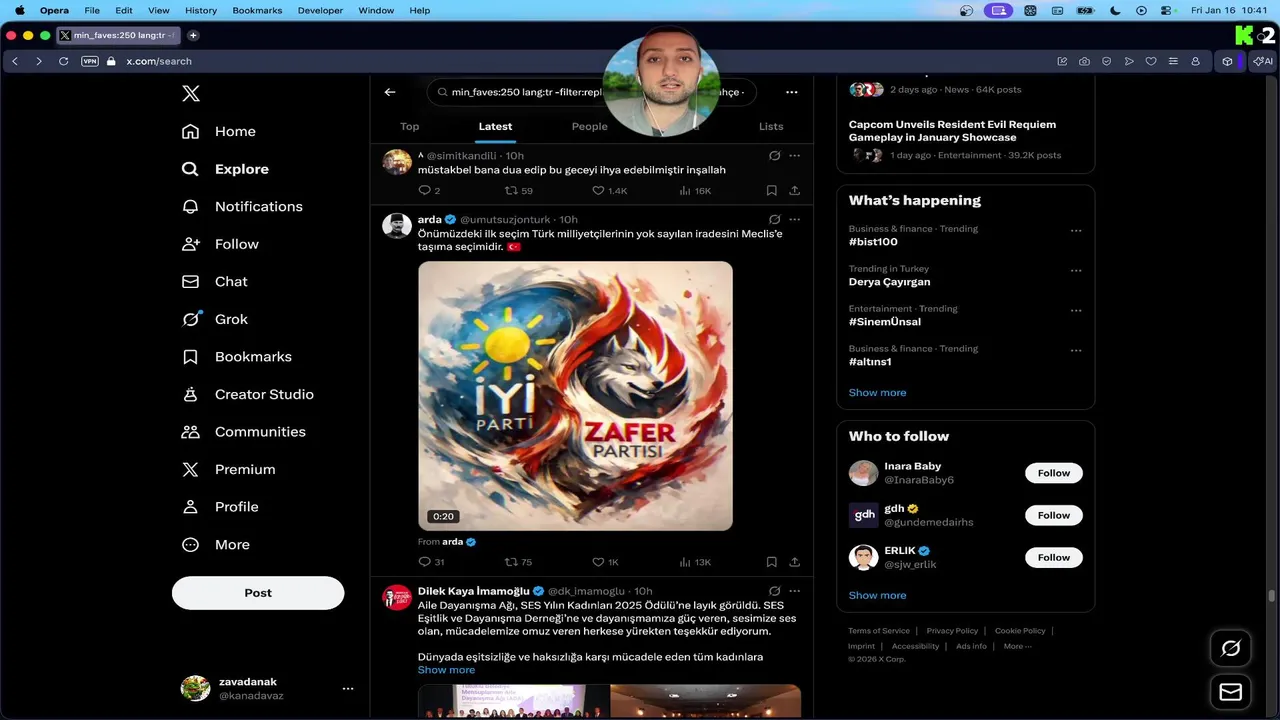The image size is (1280, 720).
Task: Follow ERLIK account
Action: (x=1053, y=557)
